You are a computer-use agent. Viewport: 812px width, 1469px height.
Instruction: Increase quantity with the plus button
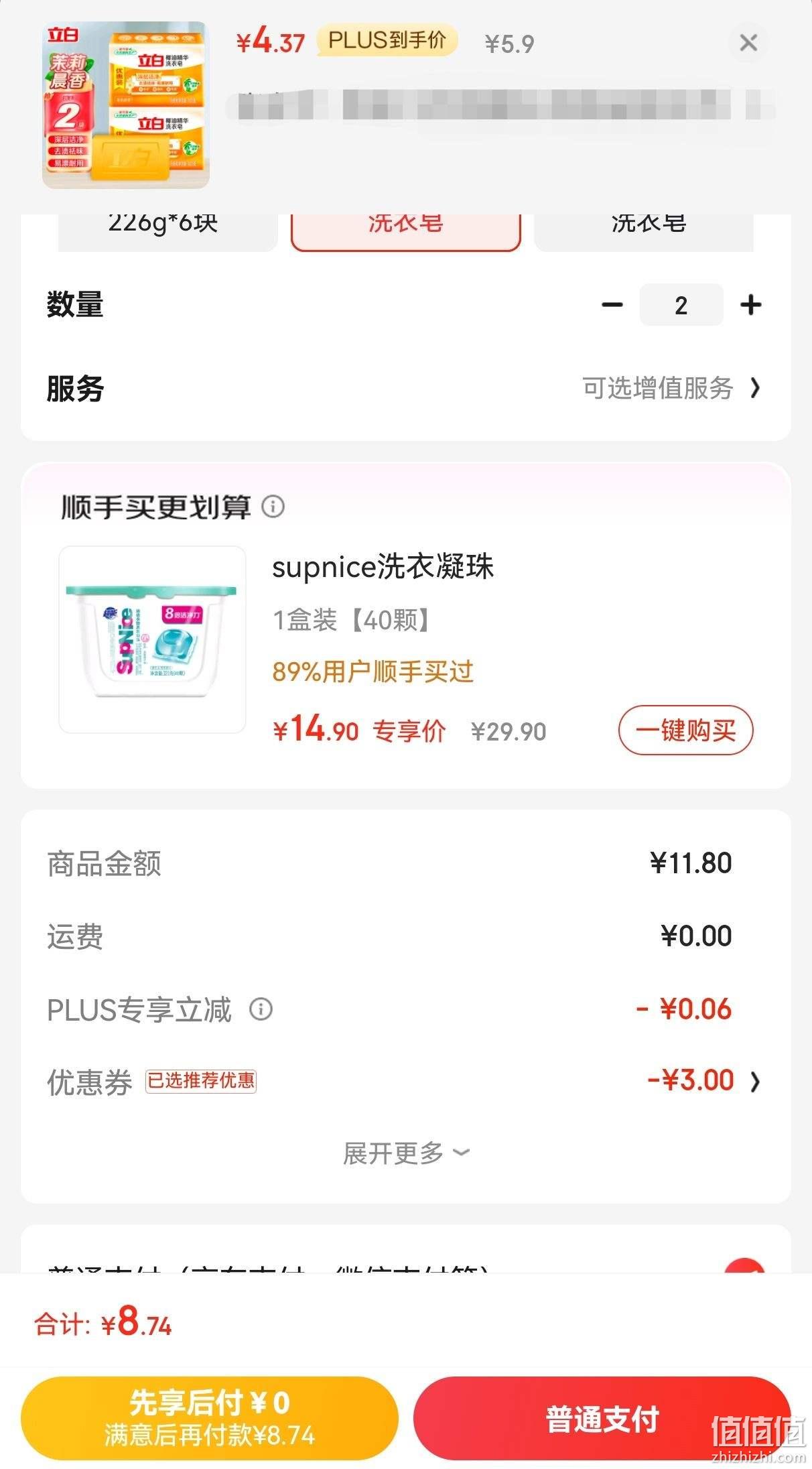pos(750,305)
